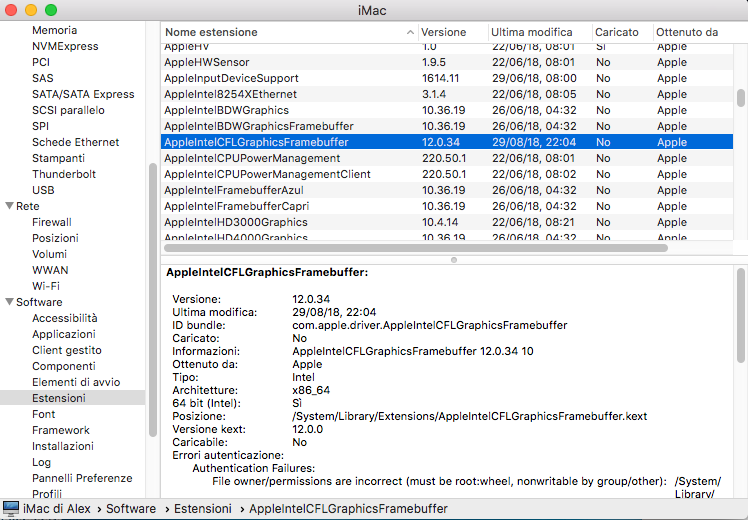
Task: Select the AppleIntelCPUPowerManagement row
Action: pyautogui.click(x=447, y=158)
